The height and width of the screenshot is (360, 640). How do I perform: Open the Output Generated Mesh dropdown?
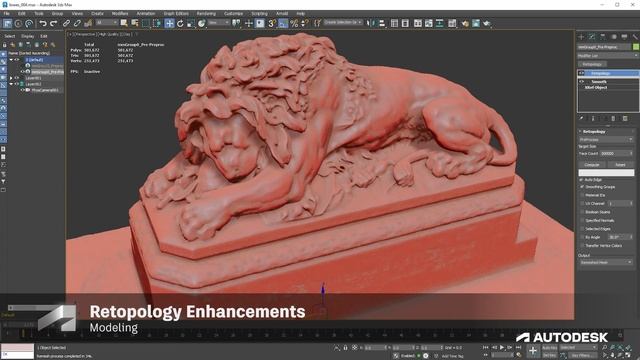pos(606,262)
